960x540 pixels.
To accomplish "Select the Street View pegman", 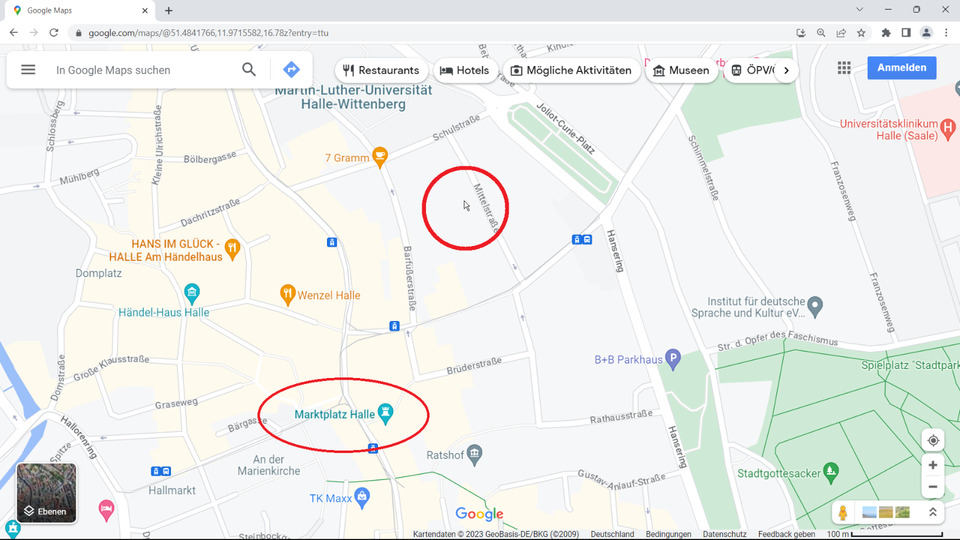I will point(843,512).
